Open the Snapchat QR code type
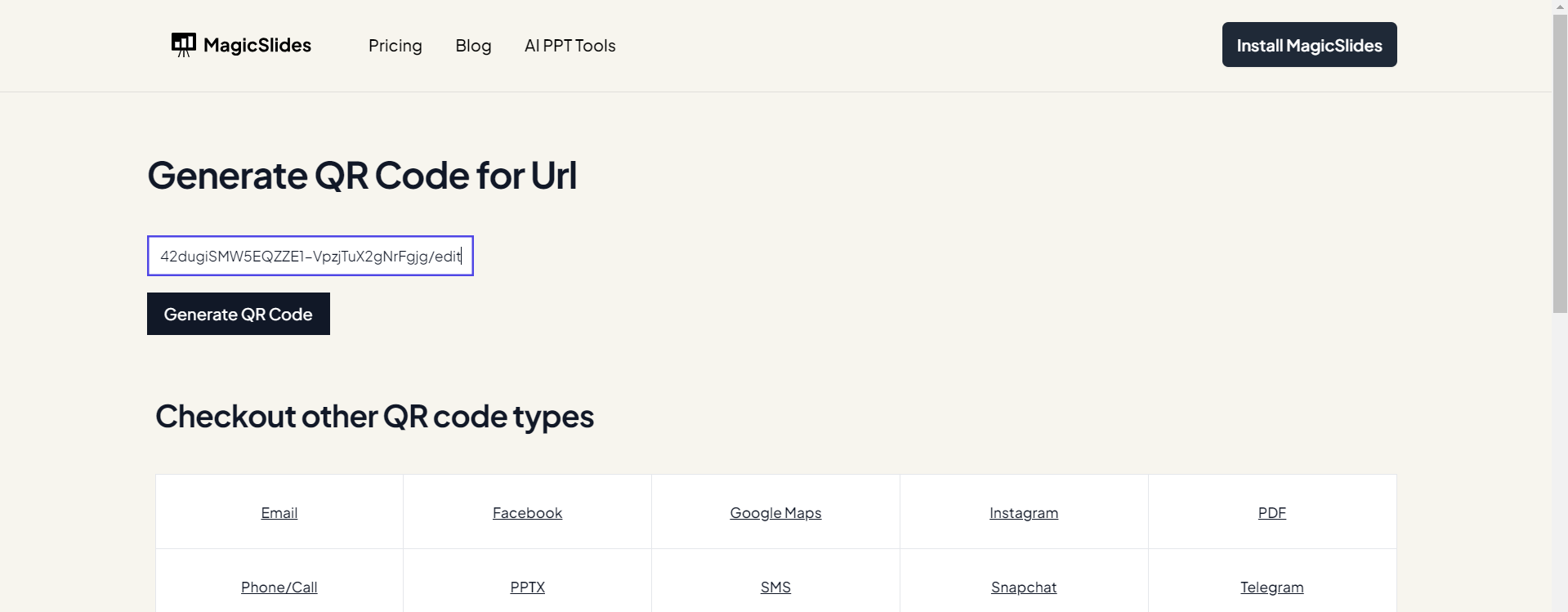This screenshot has height=612, width=1568. coord(1023,587)
